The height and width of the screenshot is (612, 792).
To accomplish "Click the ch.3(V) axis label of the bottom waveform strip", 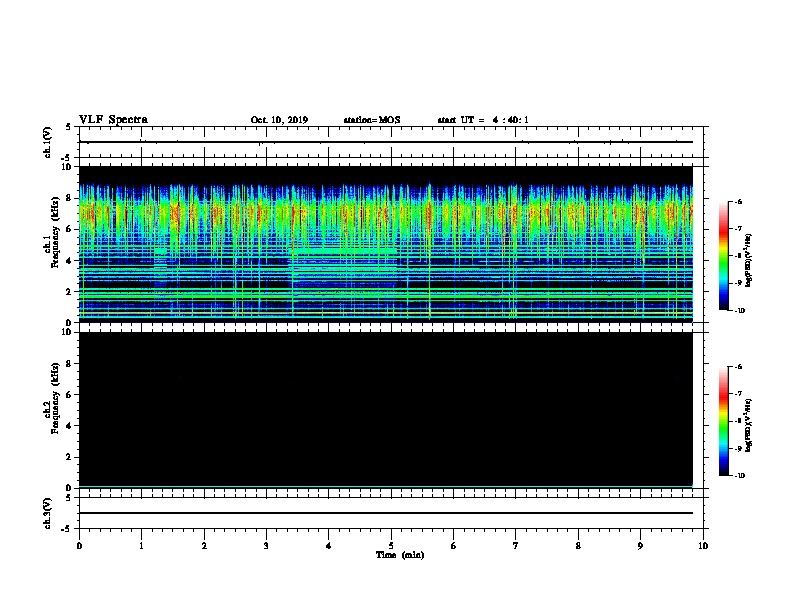I will click(47, 513).
